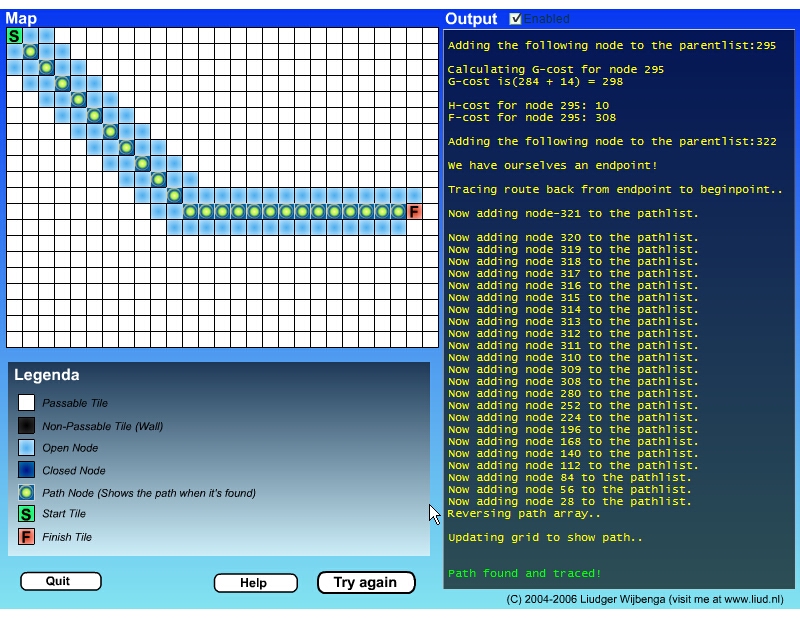The image size is (800, 619).
Task: Click the Open Node legend icon
Action: pyautogui.click(x=26, y=448)
